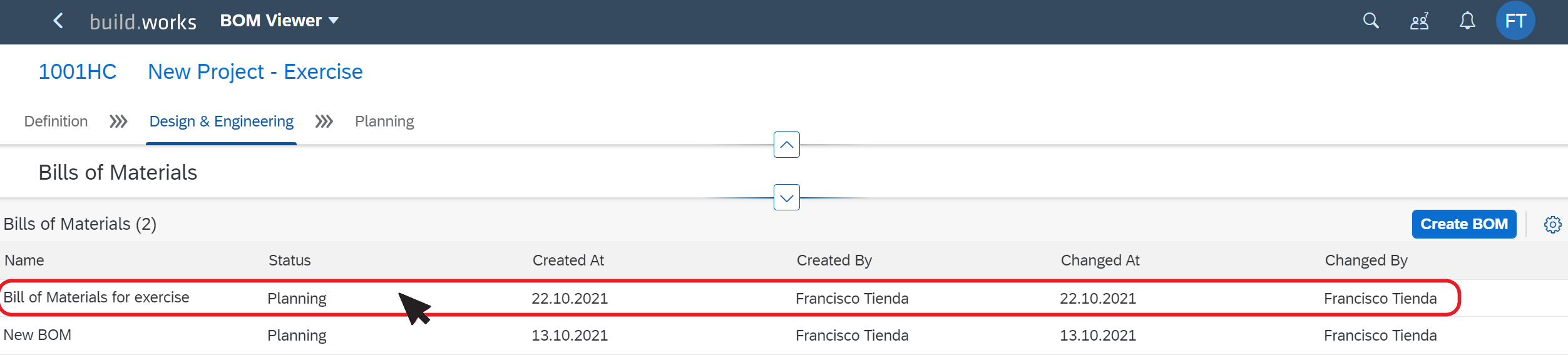Open New Project - Exercise link

(x=255, y=72)
